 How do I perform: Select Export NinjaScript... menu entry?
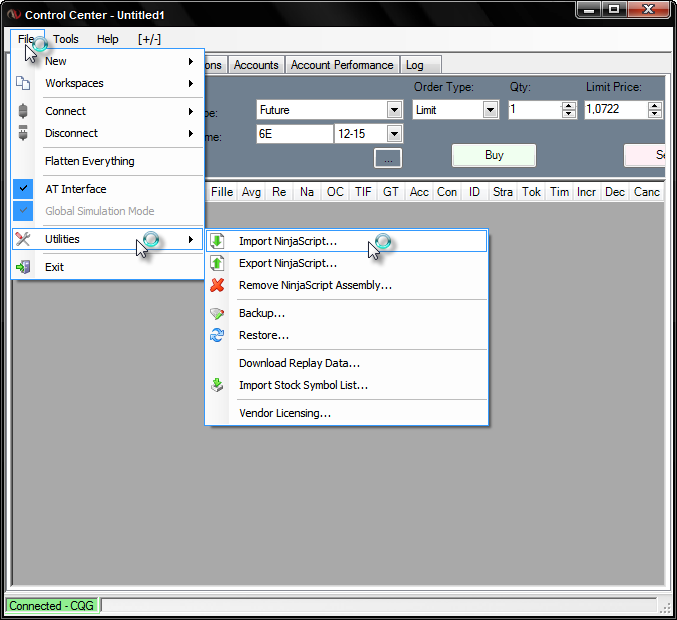click(x=347, y=263)
